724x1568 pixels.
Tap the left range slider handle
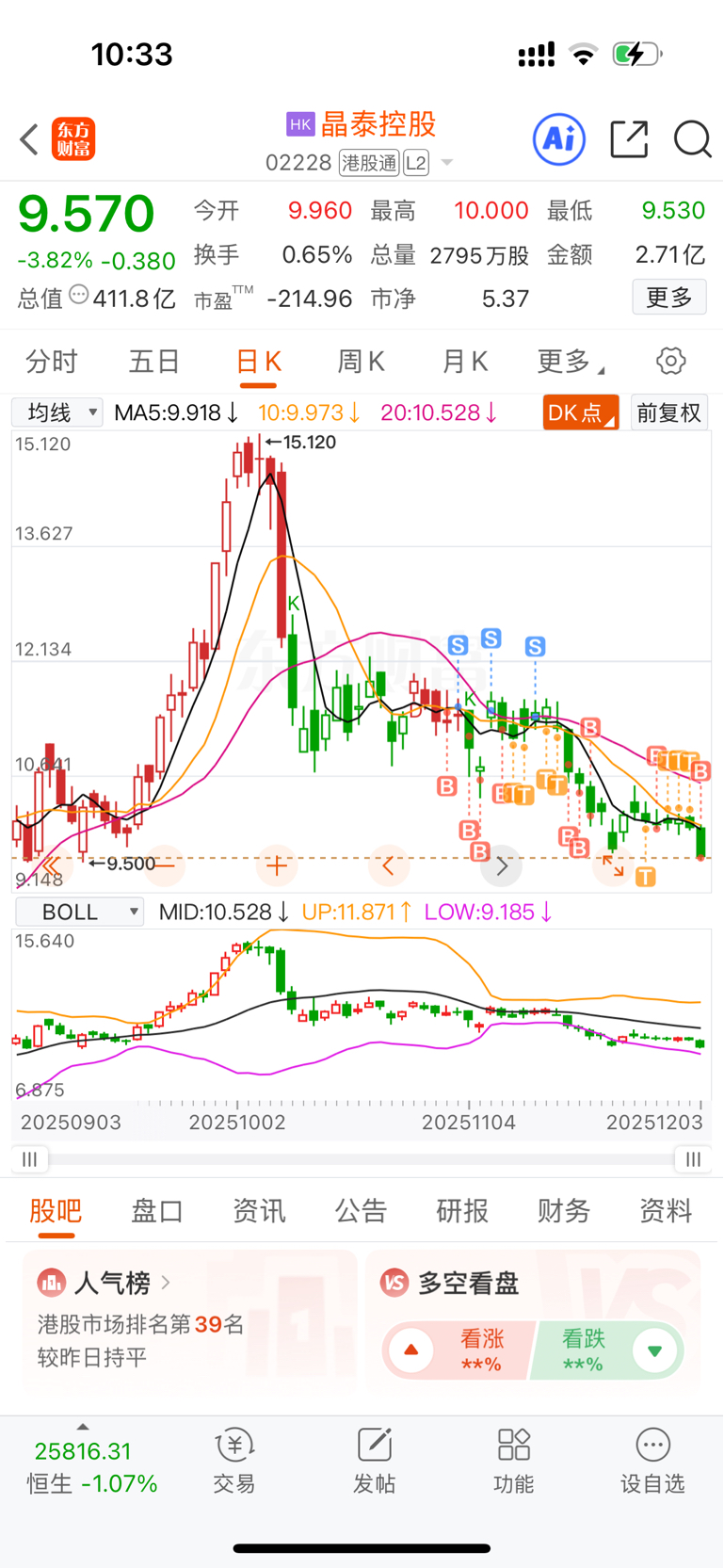pyautogui.click(x=30, y=1159)
